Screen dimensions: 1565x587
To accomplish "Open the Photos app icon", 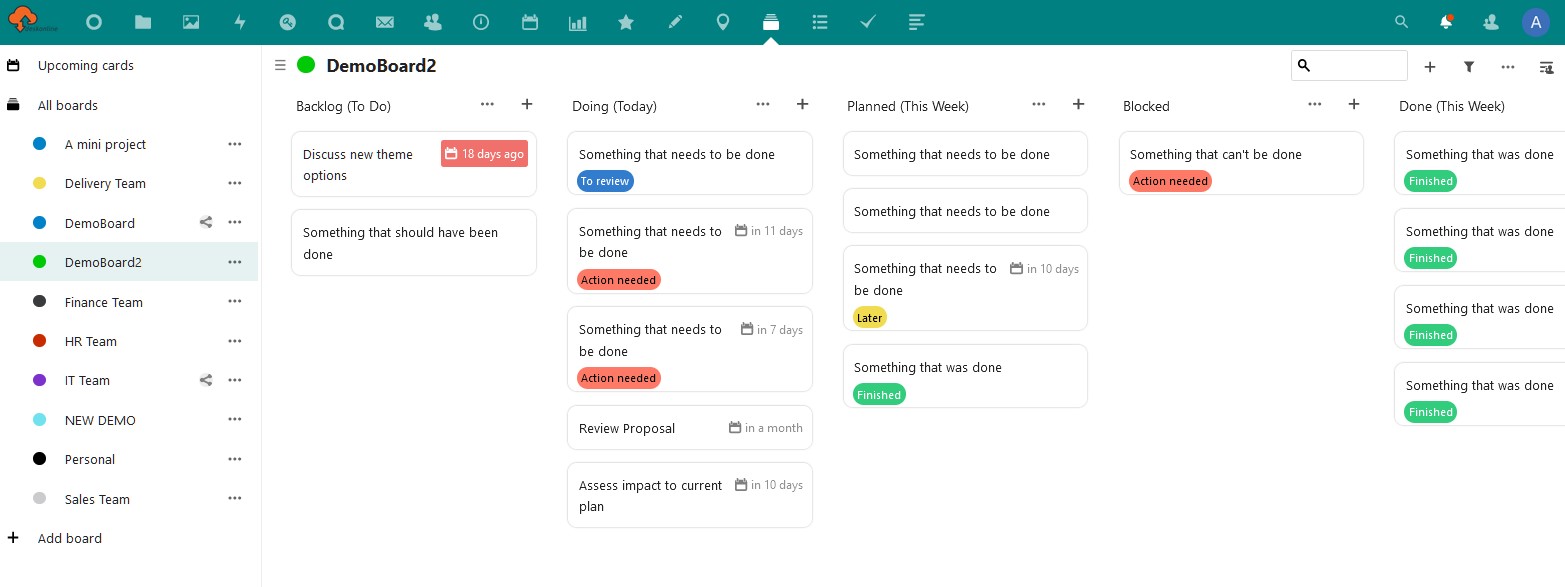I will [191, 22].
